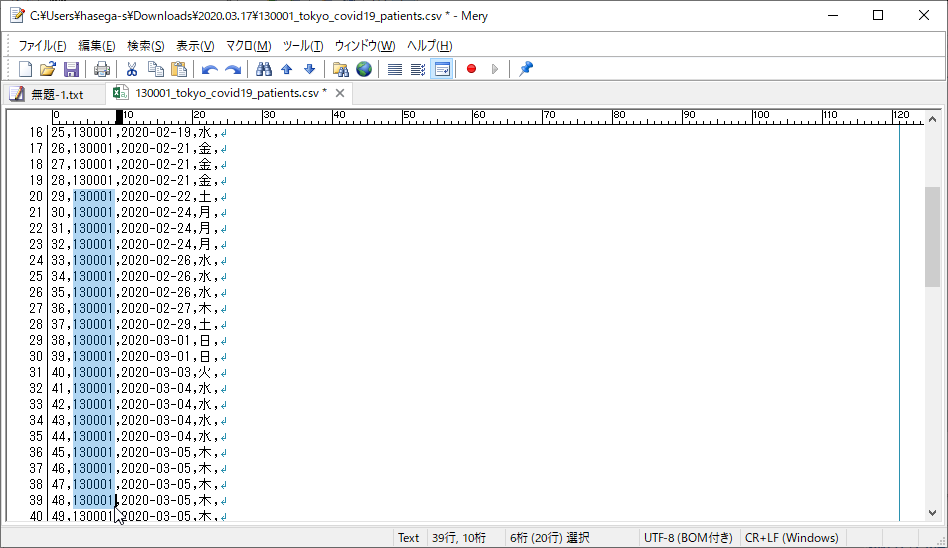948x548 pixels.
Task: Click the Mery app icon in title bar
Action: click(17, 16)
